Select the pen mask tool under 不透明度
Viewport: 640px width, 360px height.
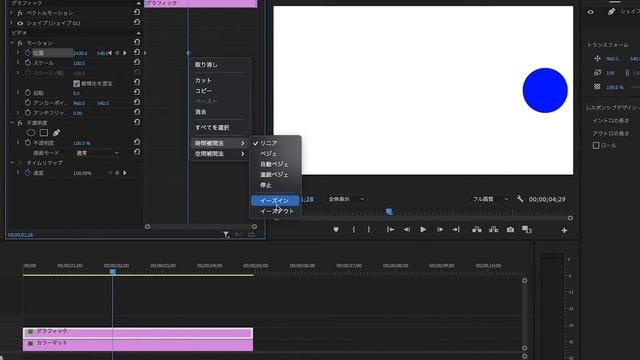click(x=56, y=133)
